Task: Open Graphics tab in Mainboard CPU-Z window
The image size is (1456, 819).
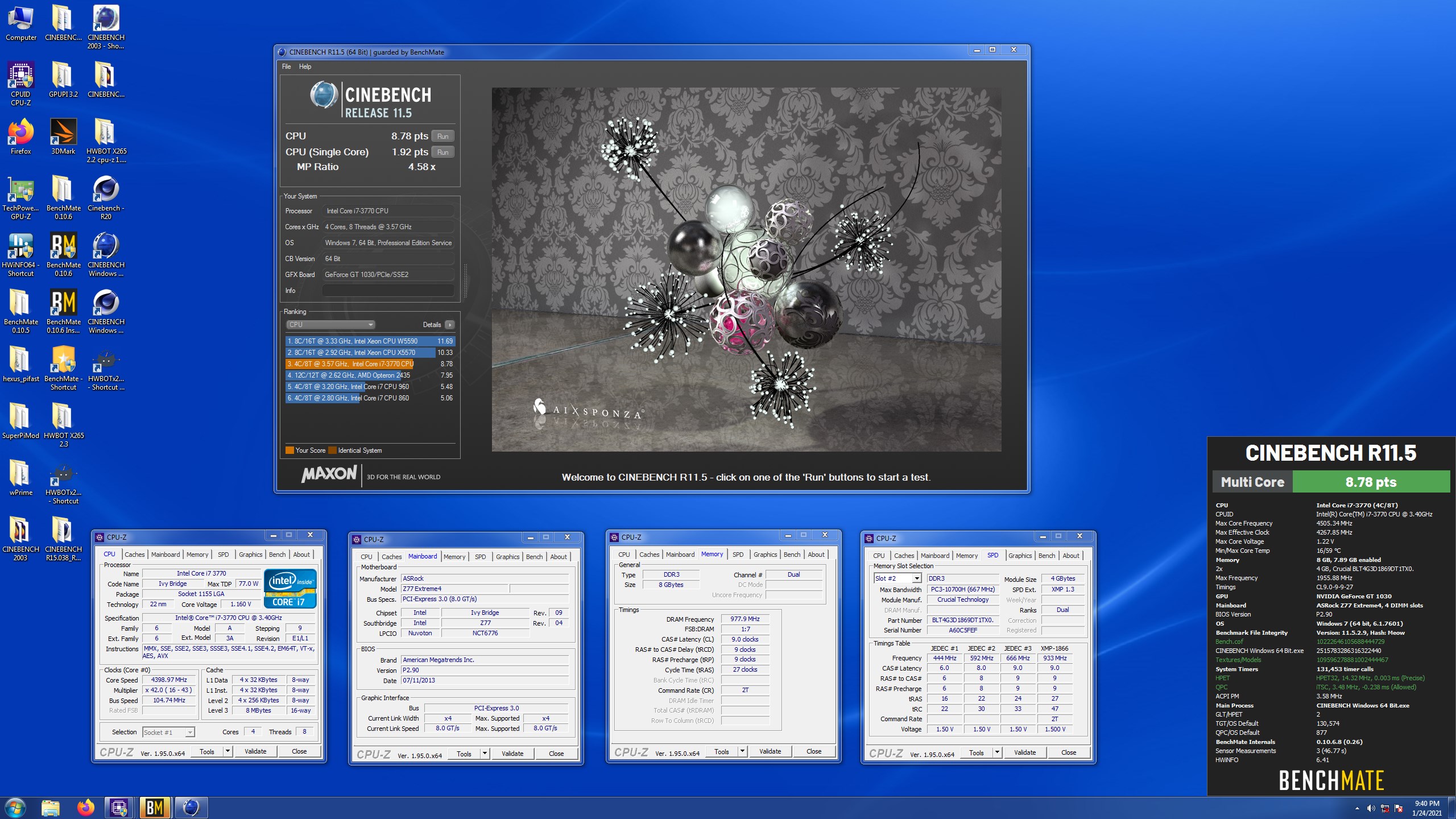Action: [x=508, y=557]
